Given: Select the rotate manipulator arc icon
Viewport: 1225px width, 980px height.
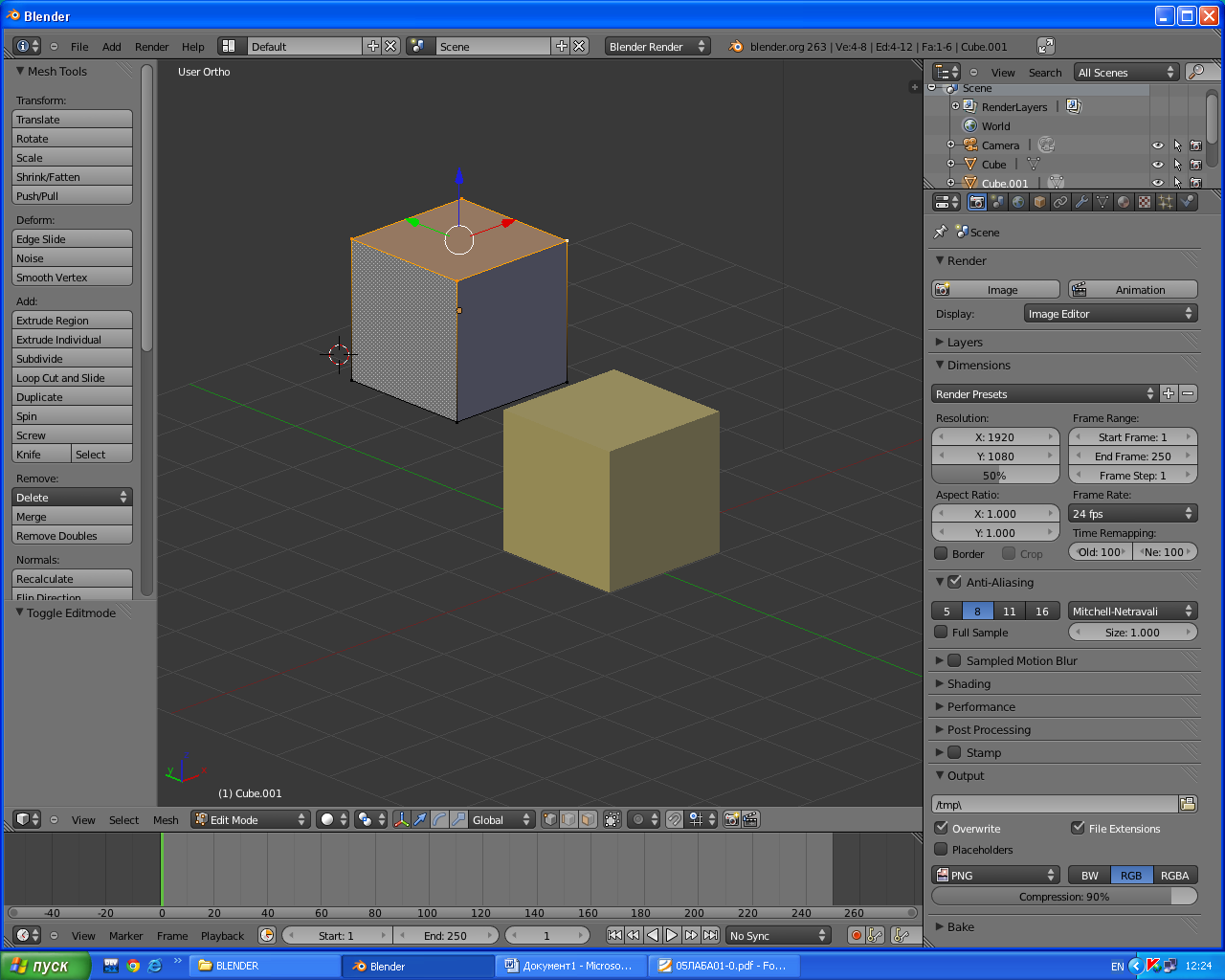Looking at the screenshot, I should pos(439,819).
